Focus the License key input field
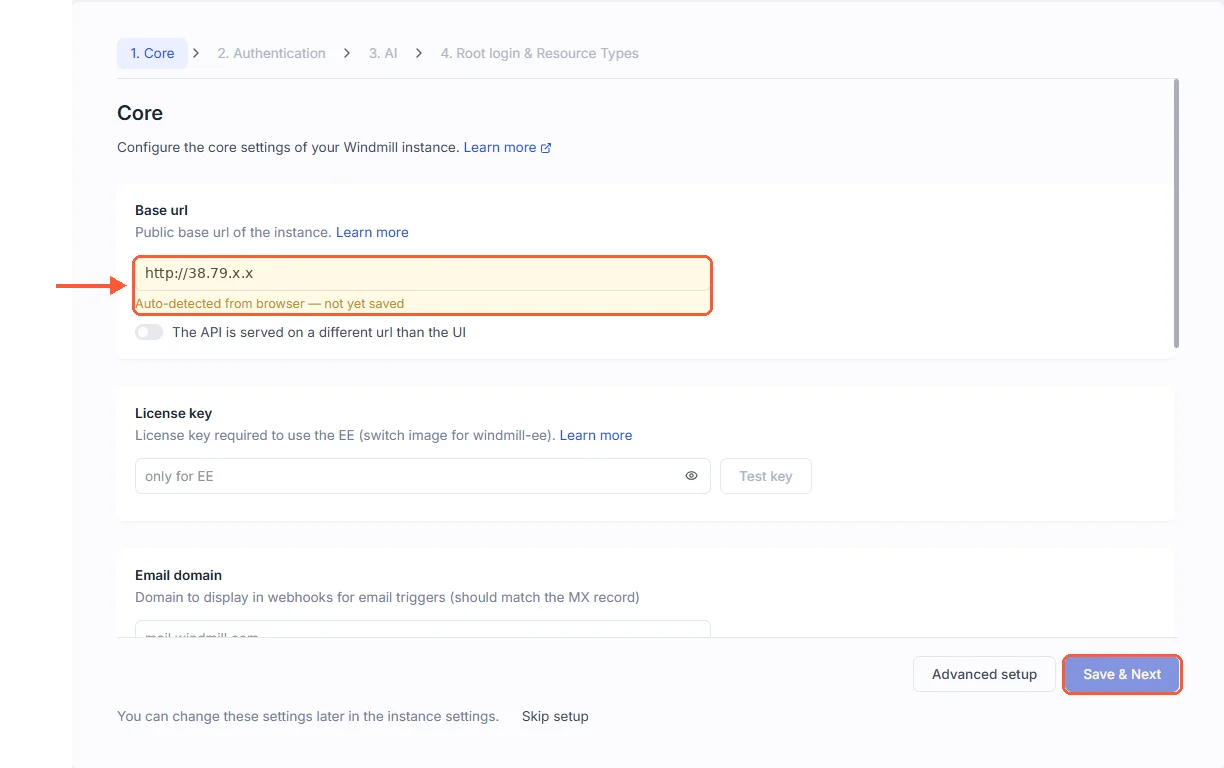Viewport: 1224px width, 768px height. [423, 476]
